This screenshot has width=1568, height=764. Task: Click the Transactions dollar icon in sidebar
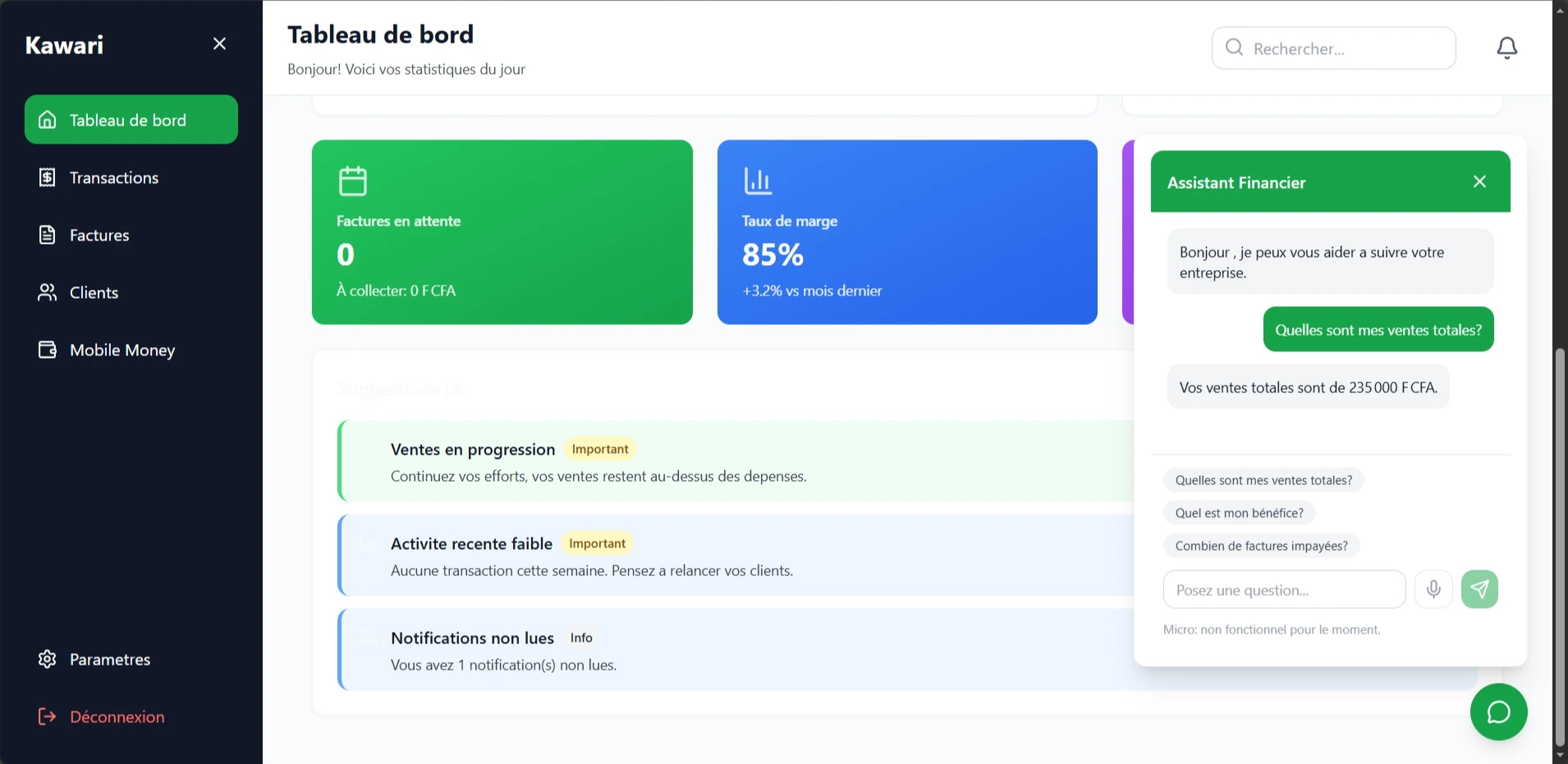[x=47, y=177]
